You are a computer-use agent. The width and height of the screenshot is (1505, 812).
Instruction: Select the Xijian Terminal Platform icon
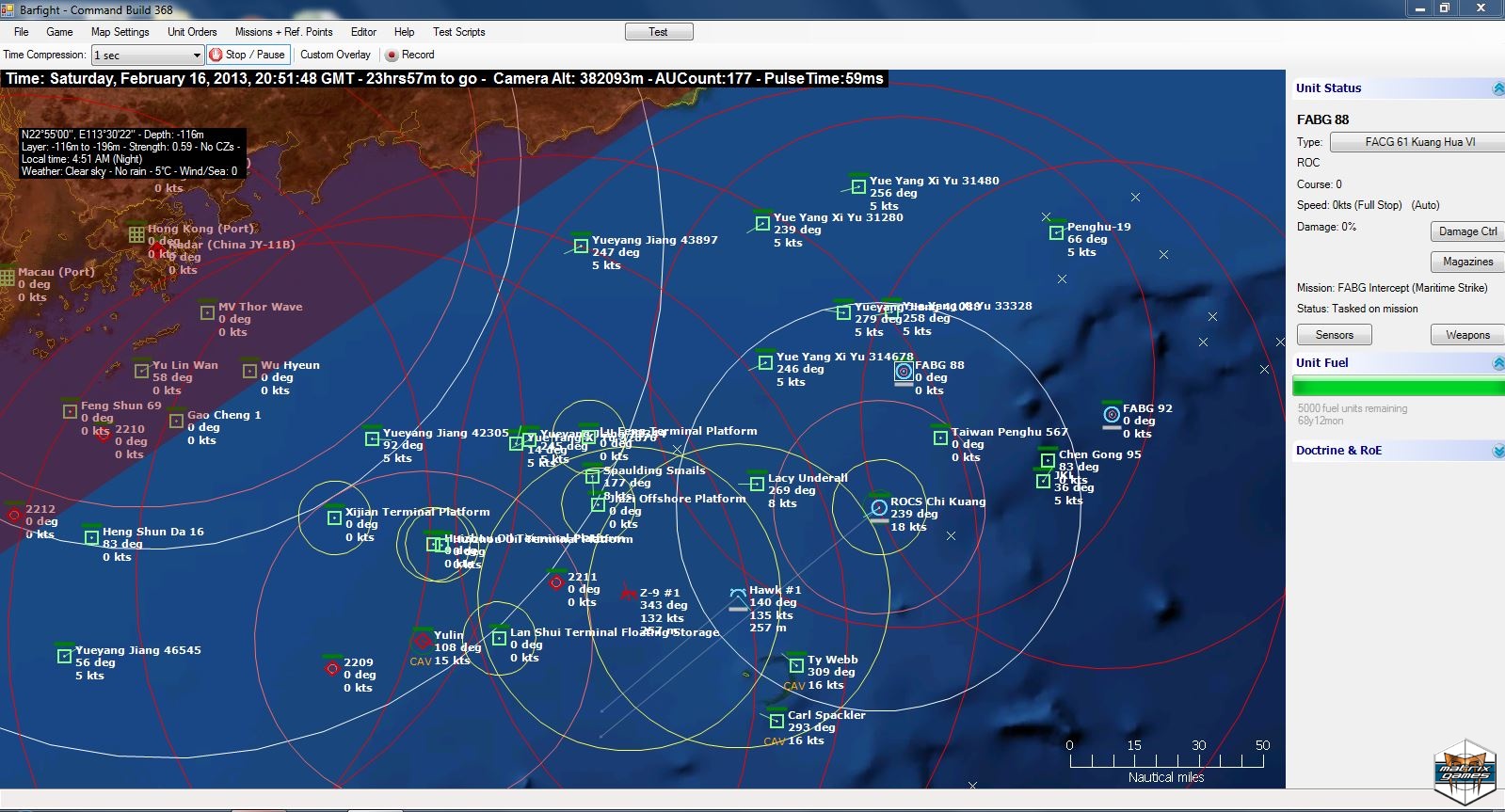pos(334,517)
